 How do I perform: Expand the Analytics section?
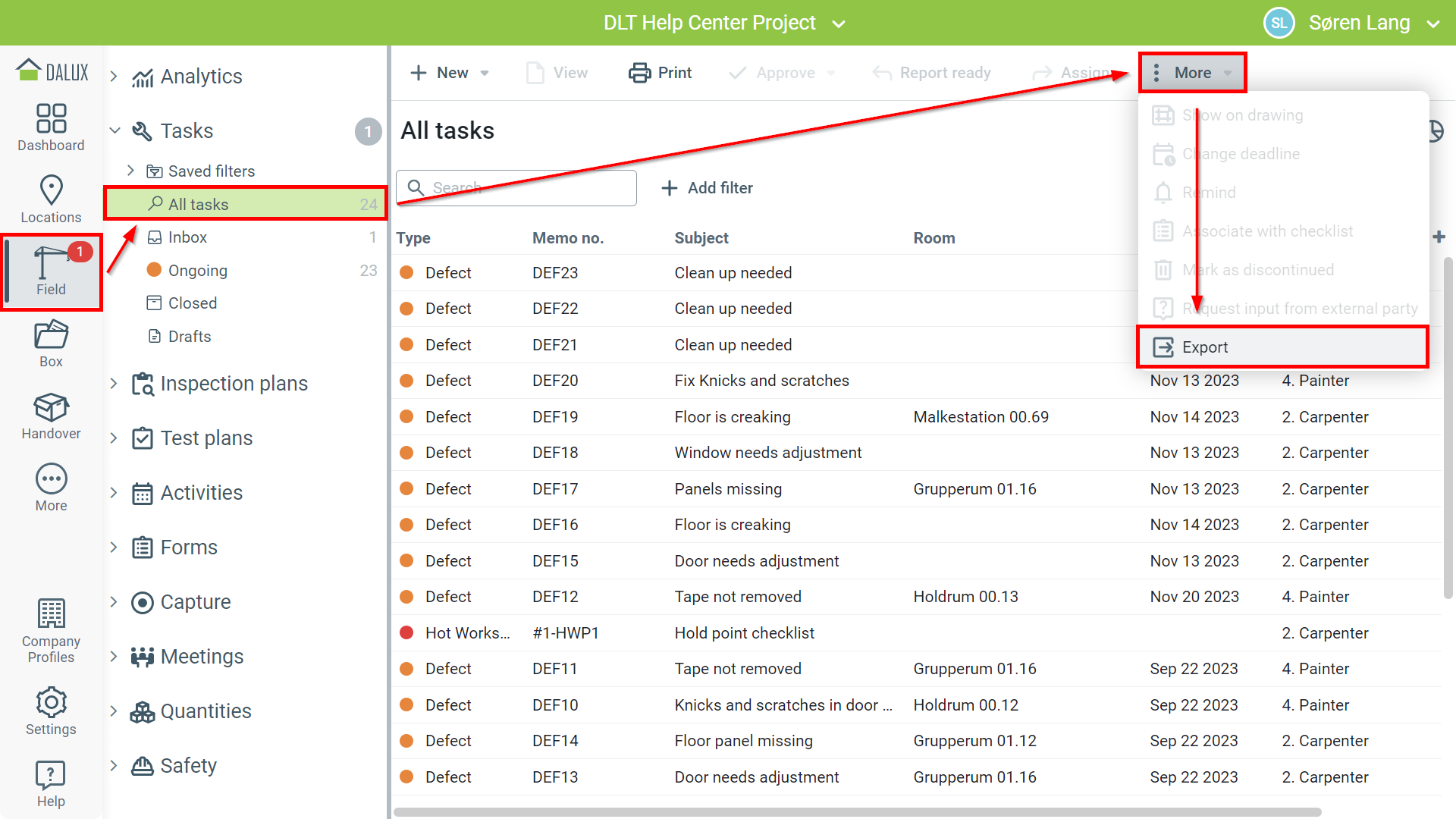click(114, 77)
